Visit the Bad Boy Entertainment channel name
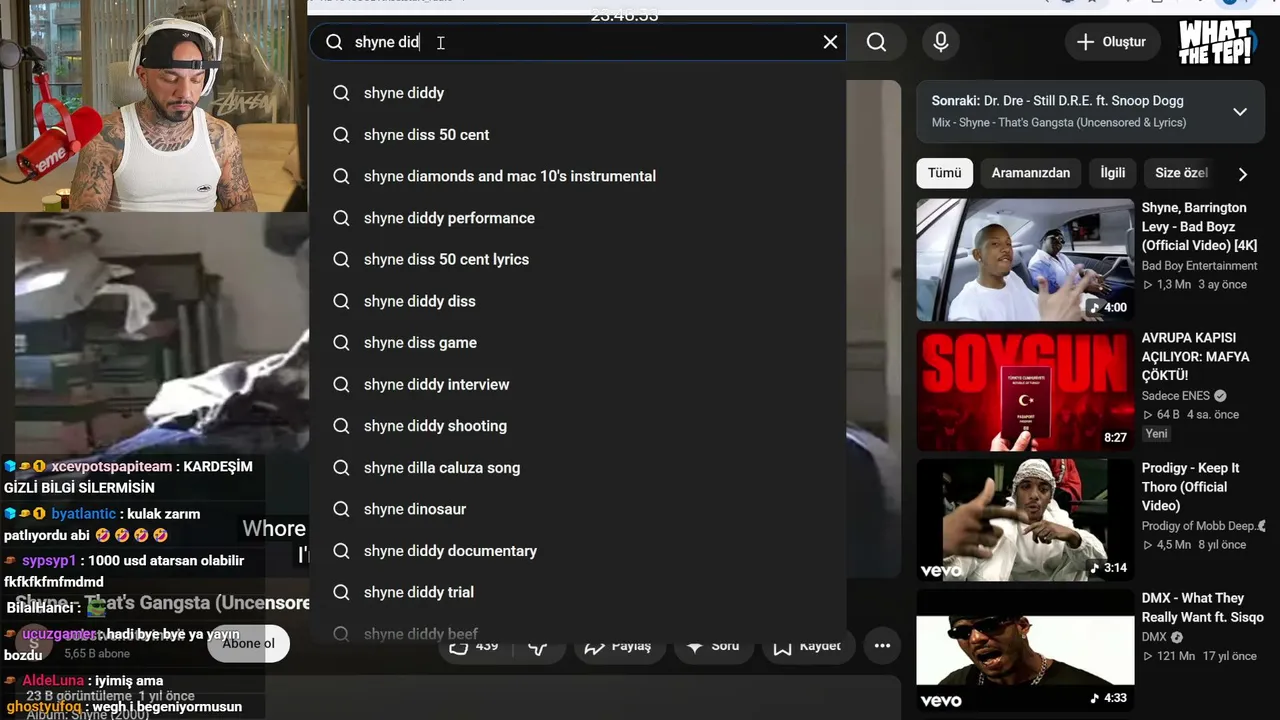 click(1199, 266)
